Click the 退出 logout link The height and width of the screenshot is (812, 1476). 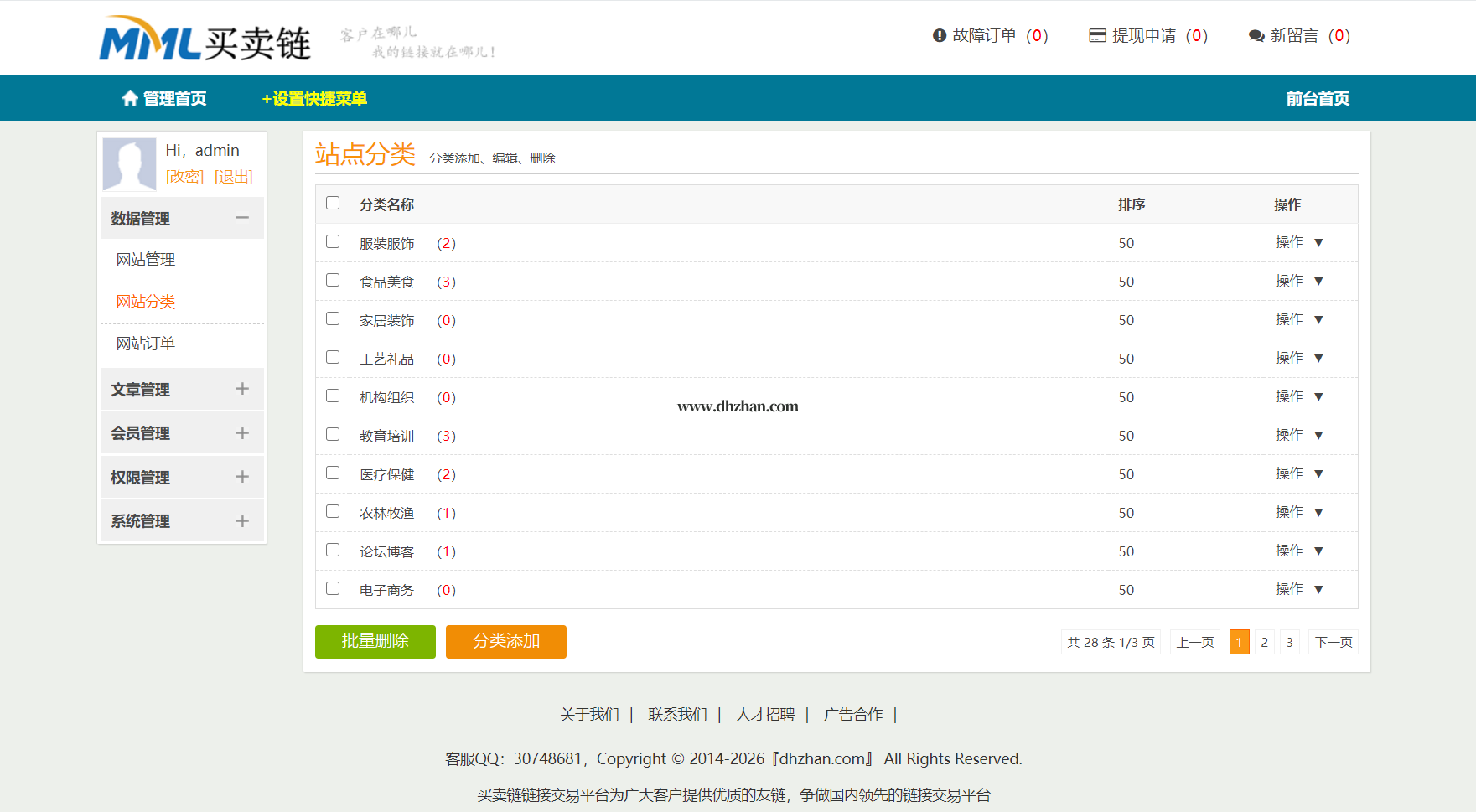click(233, 177)
